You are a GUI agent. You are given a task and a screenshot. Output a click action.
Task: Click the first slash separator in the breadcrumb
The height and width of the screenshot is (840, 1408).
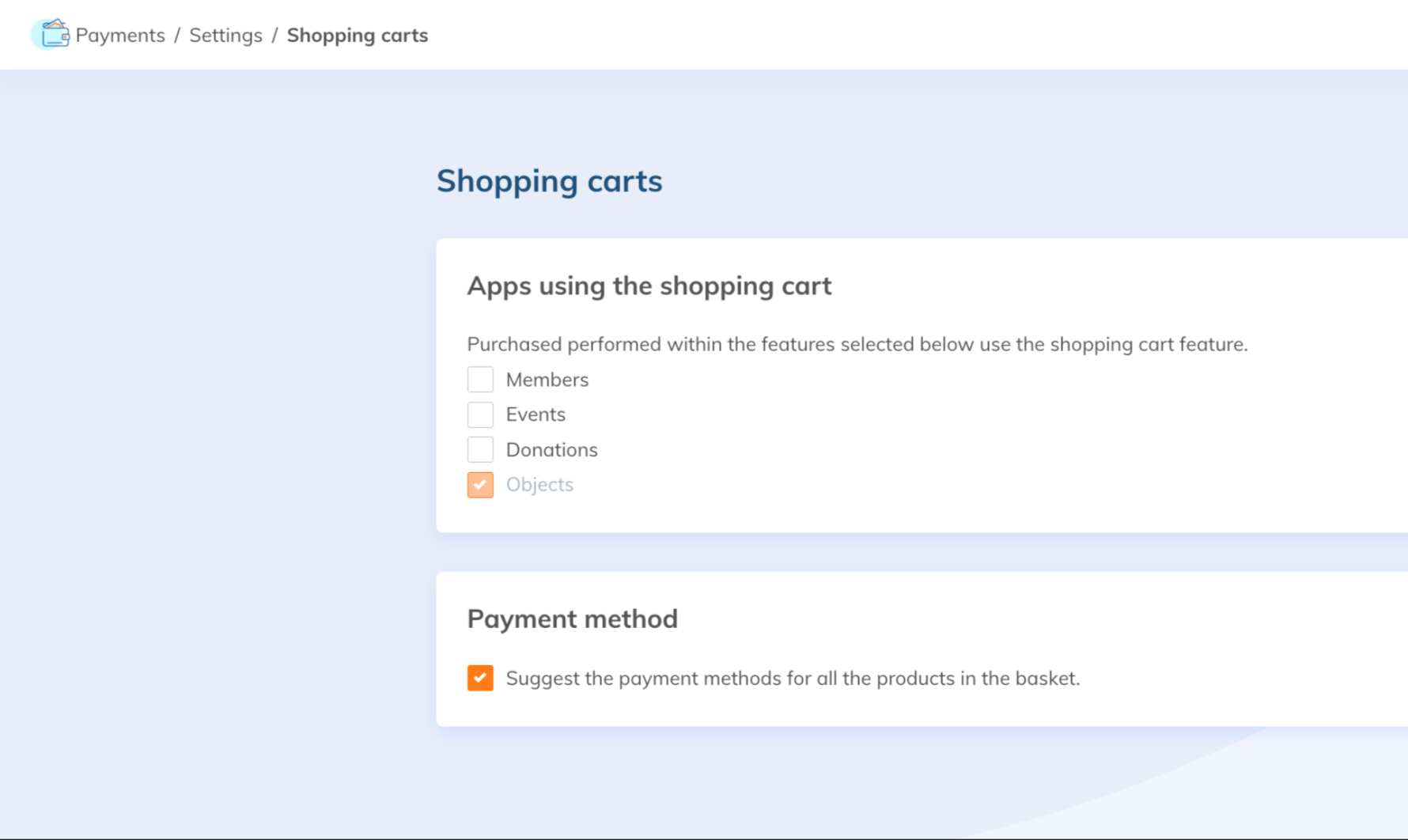click(177, 36)
